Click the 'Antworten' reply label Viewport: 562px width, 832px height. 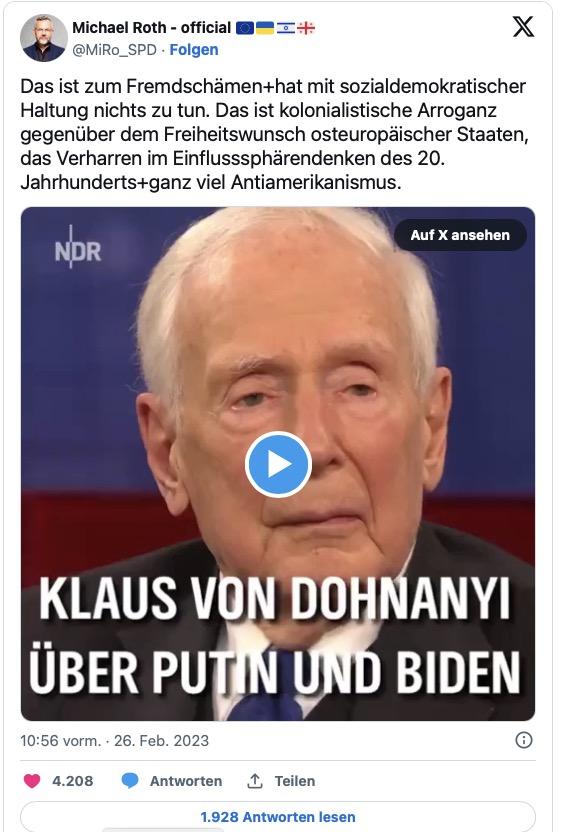[x=186, y=781]
